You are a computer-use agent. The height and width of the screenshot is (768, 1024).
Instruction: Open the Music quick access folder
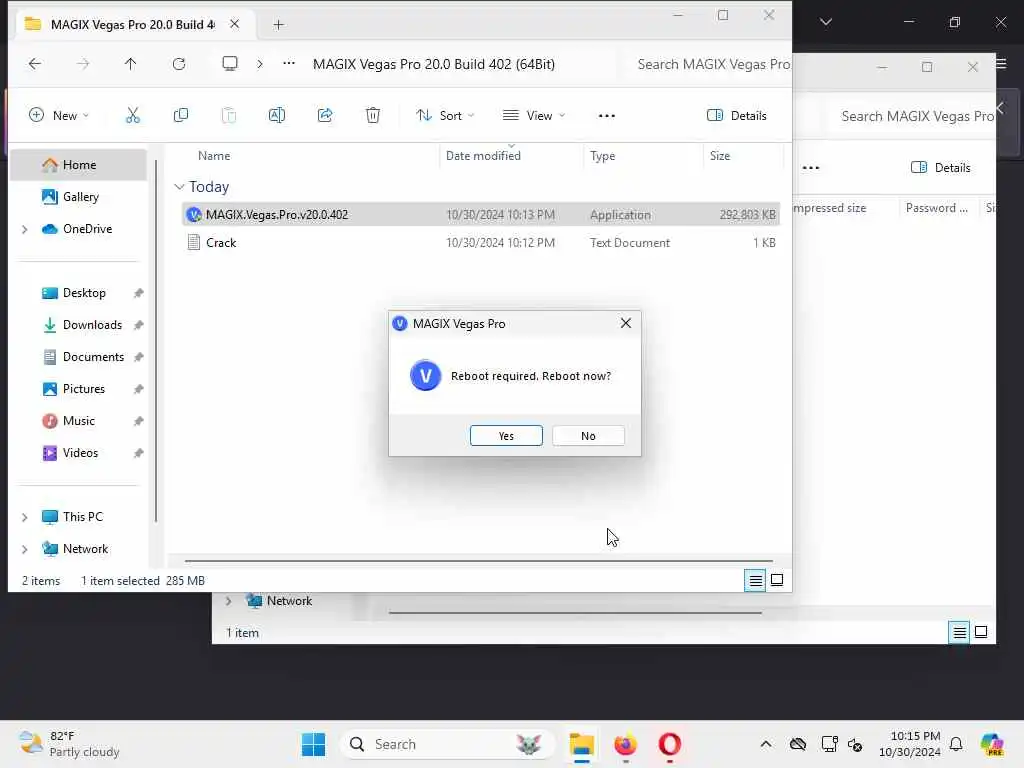point(78,421)
